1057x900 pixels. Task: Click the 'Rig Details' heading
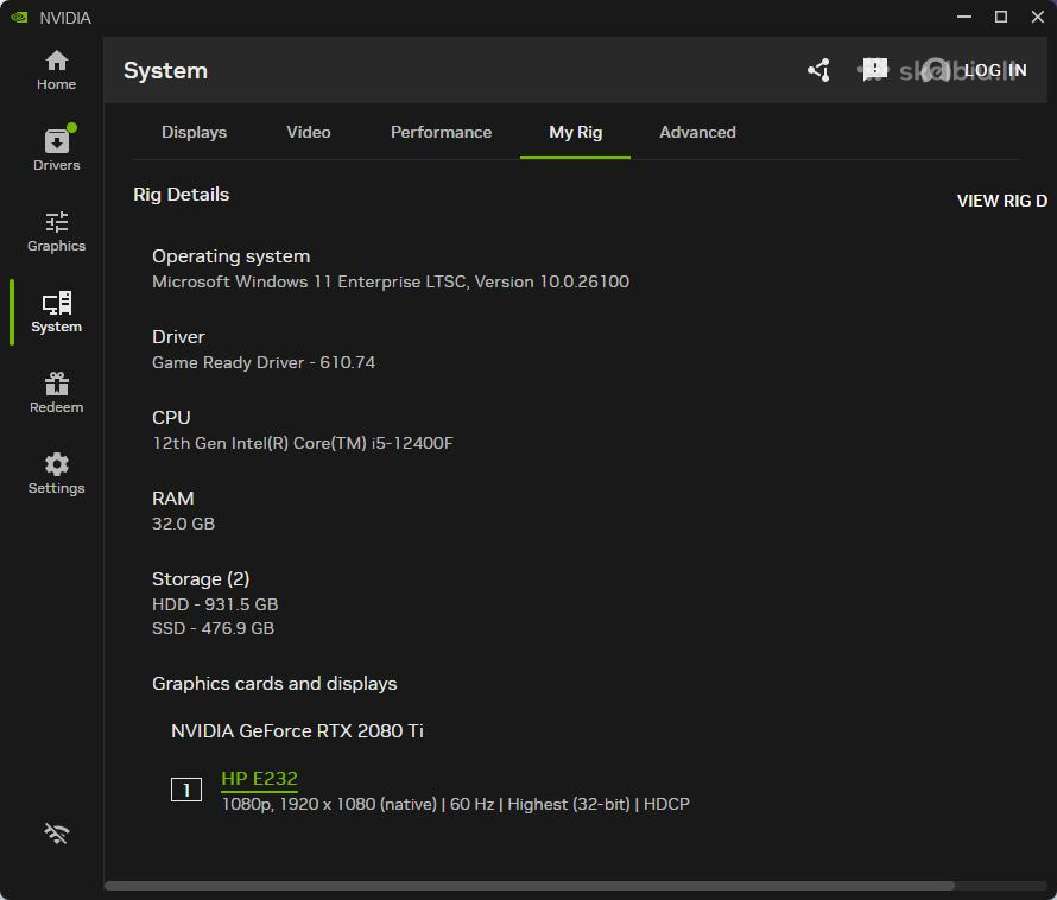[x=181, y=195]
